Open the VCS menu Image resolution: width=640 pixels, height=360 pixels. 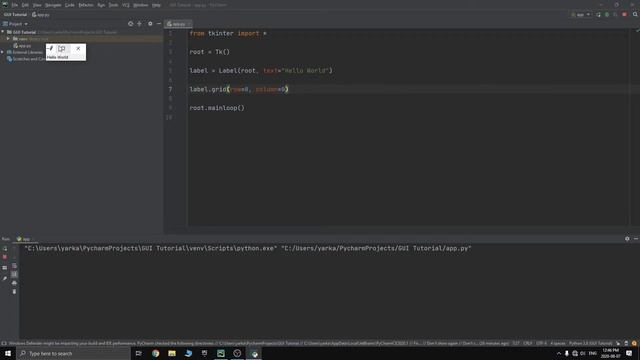tap(126, 5)
